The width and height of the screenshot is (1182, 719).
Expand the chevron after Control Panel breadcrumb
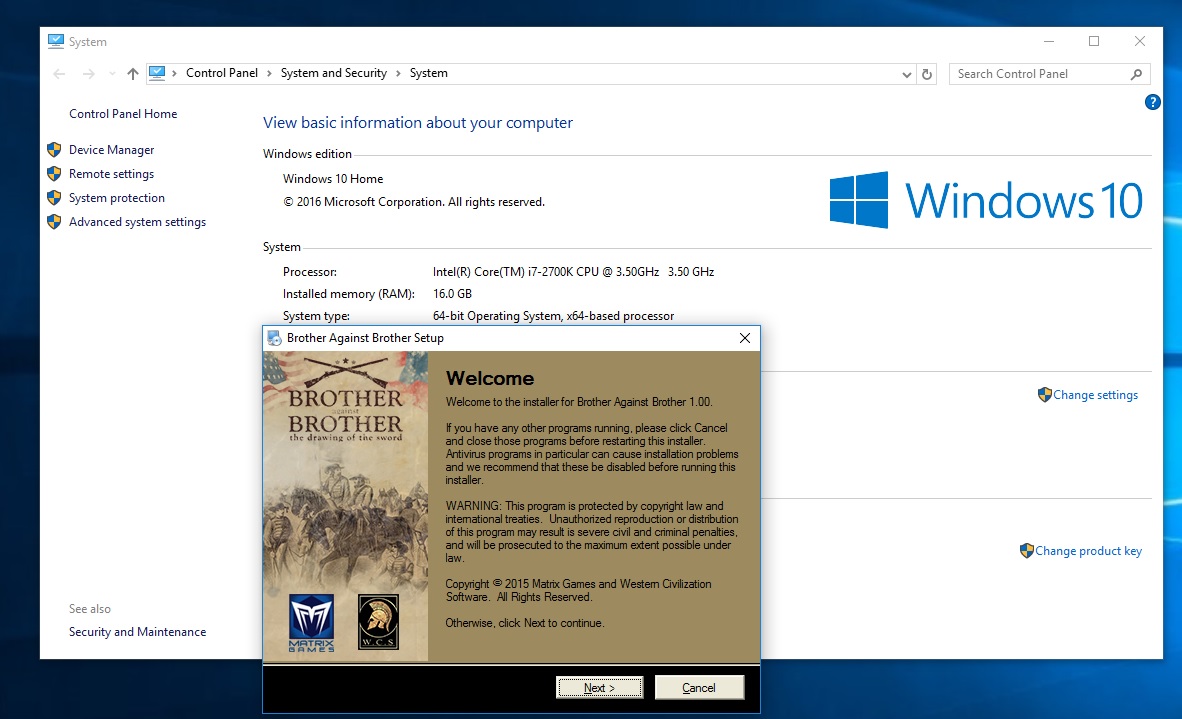point(269,73)
